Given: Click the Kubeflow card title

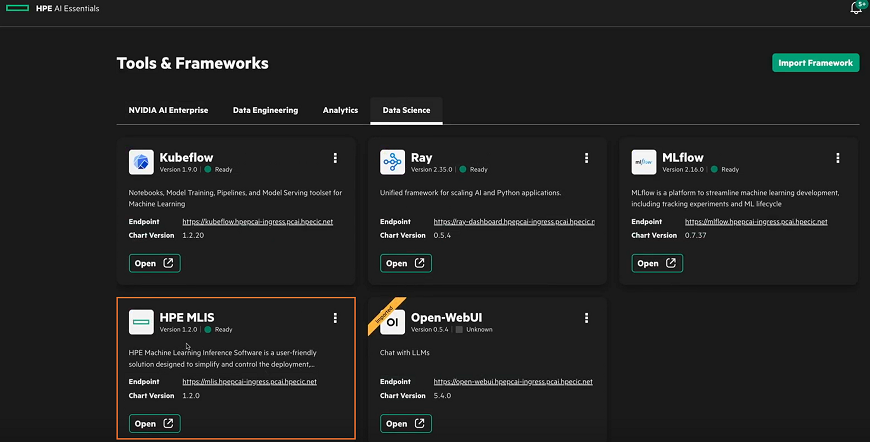Looking at the screenshot, I should click(186, 158).
